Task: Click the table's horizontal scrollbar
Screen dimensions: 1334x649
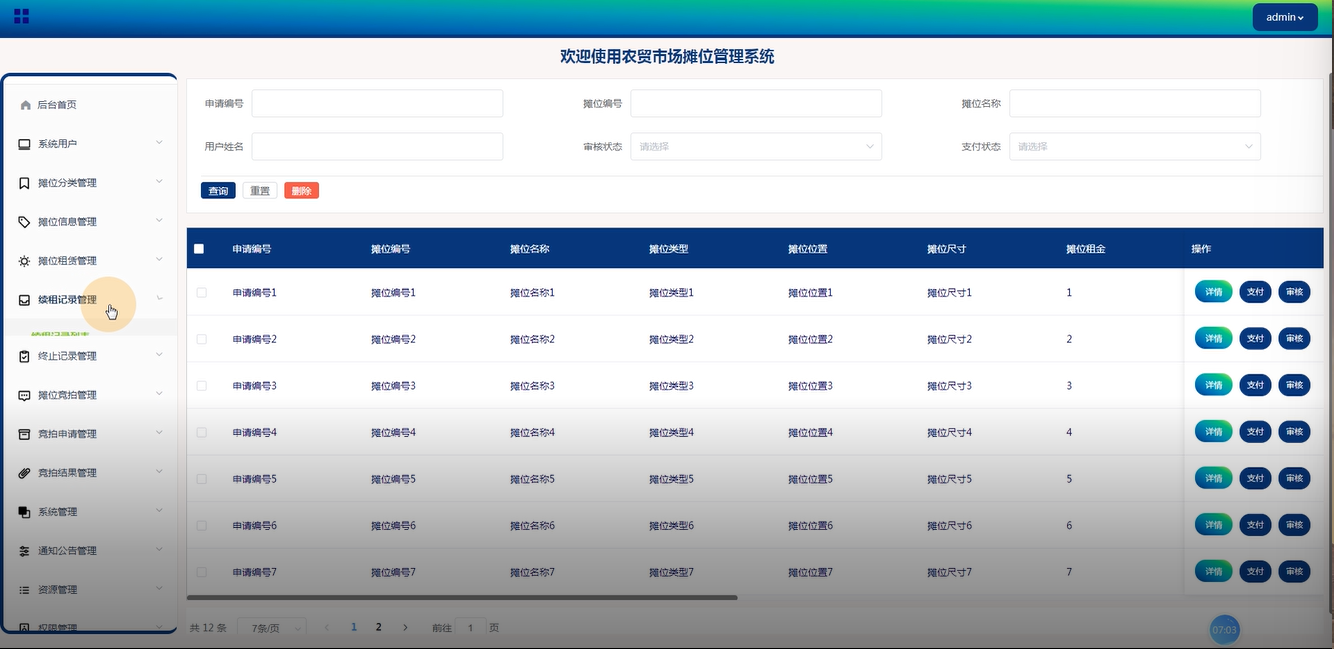Action: 462,598
